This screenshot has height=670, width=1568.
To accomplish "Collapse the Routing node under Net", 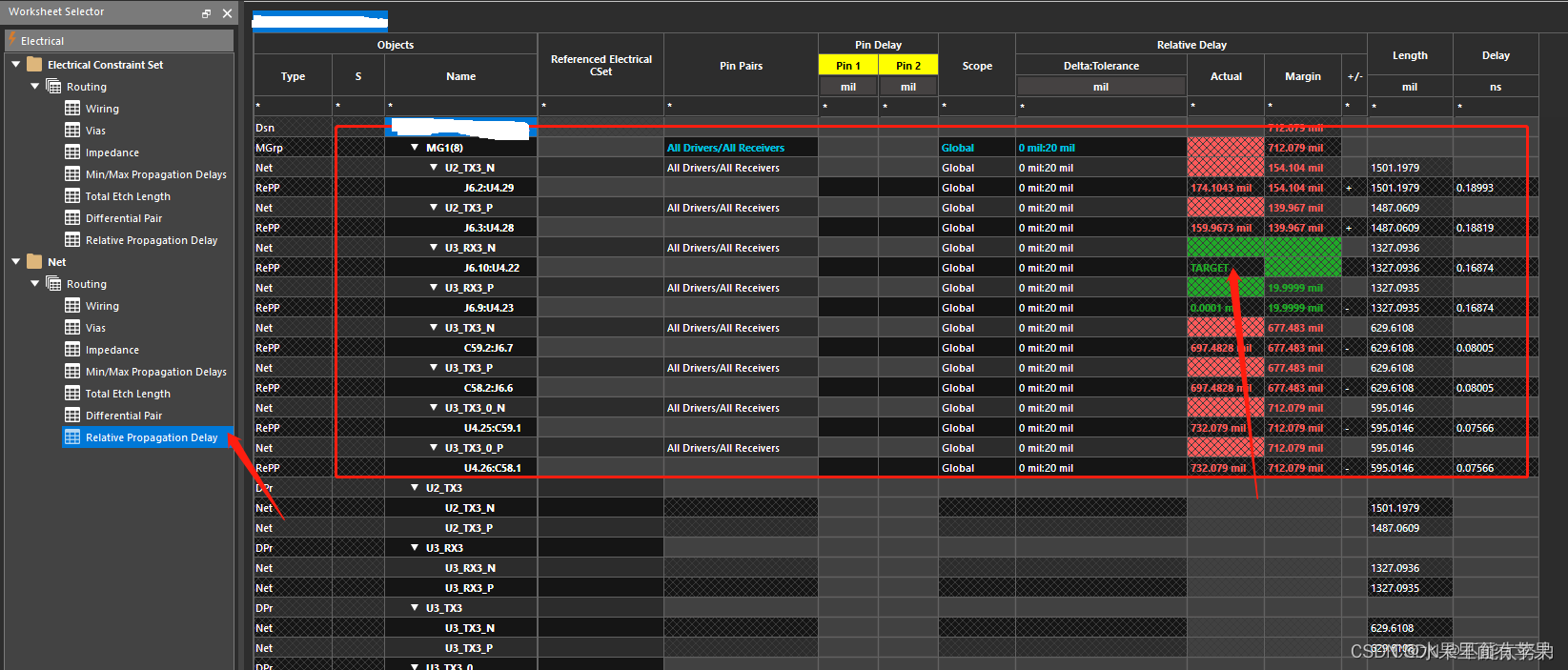I will (35, 284).
